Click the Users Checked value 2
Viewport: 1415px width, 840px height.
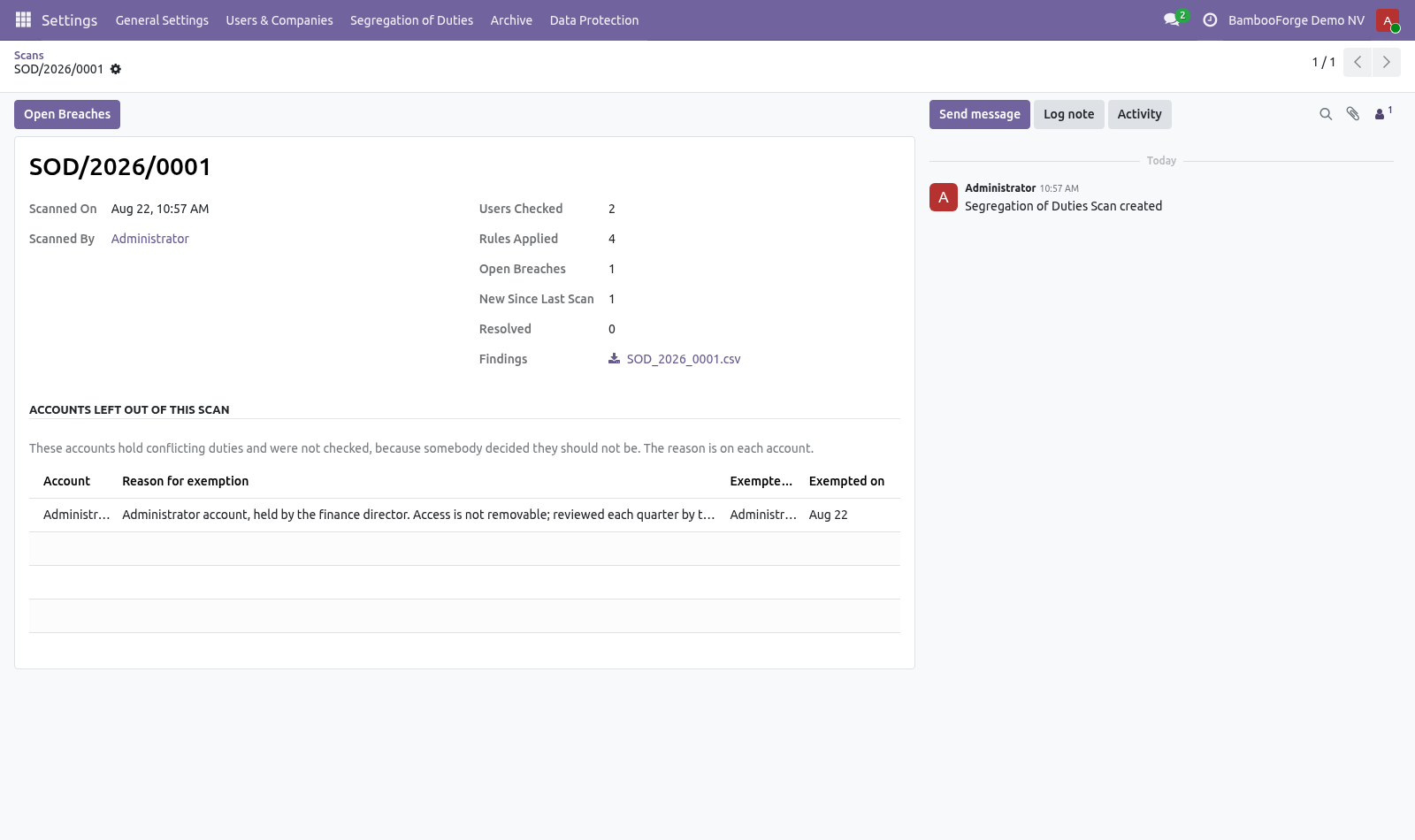pos(612,209)
